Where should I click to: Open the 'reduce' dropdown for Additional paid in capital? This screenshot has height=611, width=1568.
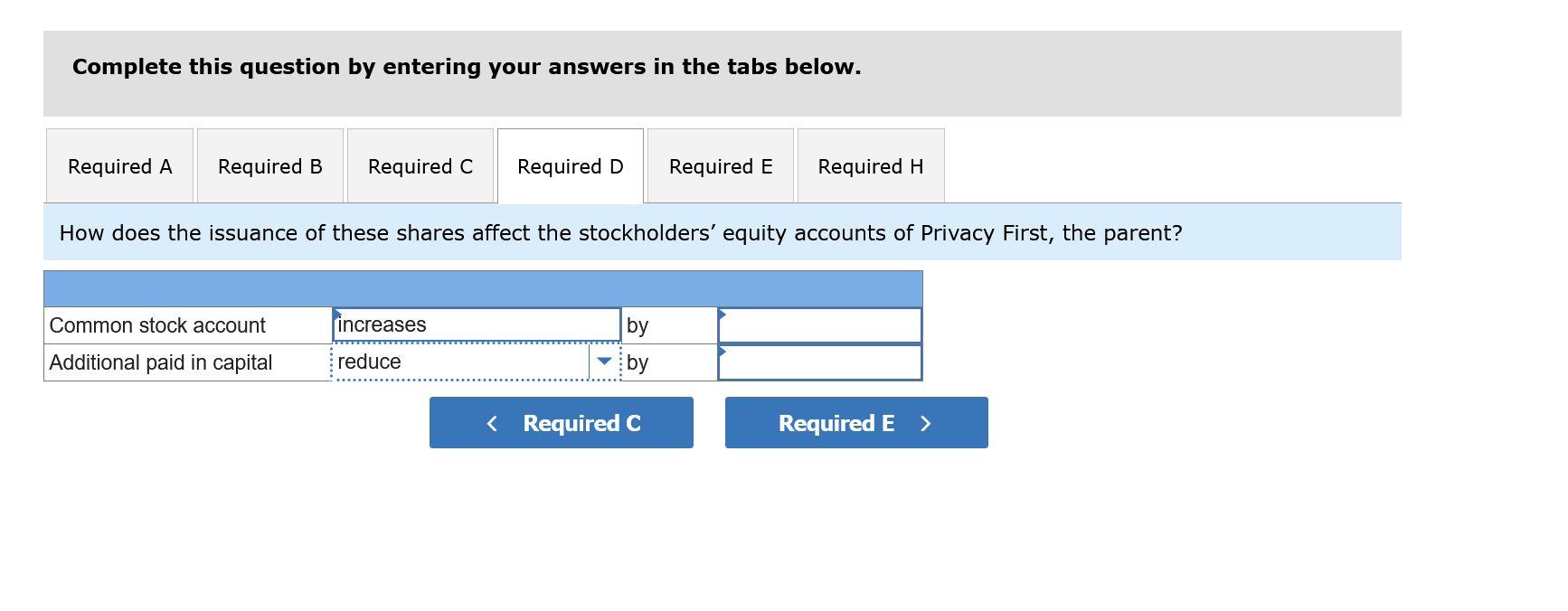pyautogui.click(x=461, y=362)
